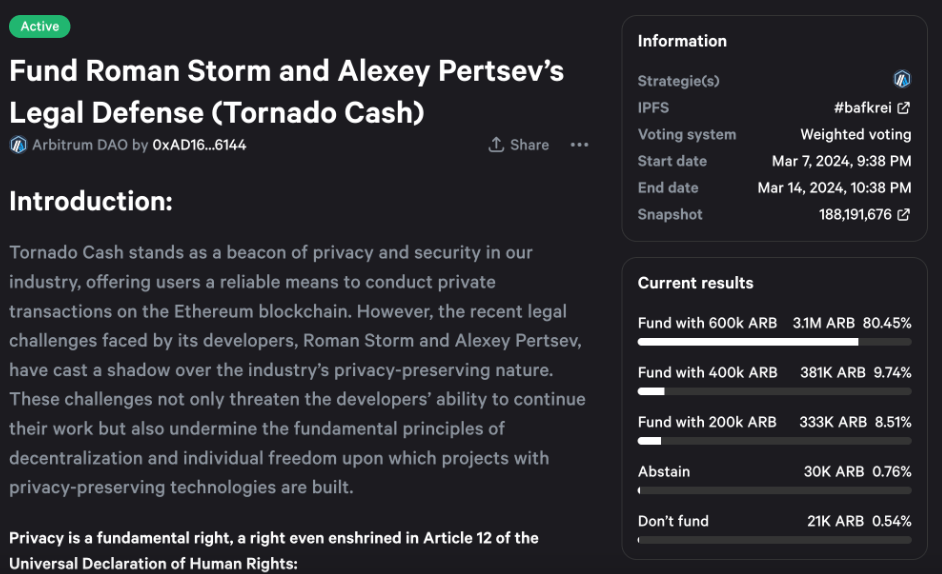
Task: Click the #bafkrei IPFS hash link
Action: coord(862,108)
